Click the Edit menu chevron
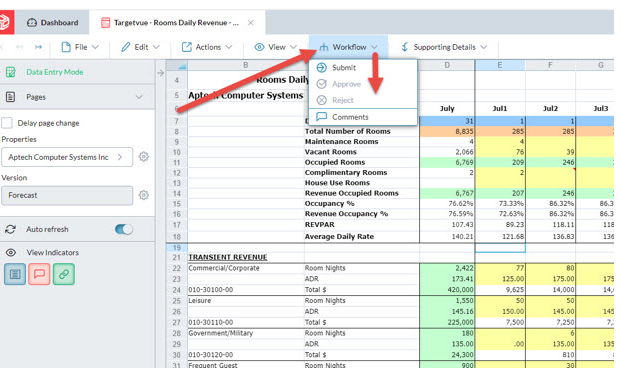620x388 pixels. 156,47
